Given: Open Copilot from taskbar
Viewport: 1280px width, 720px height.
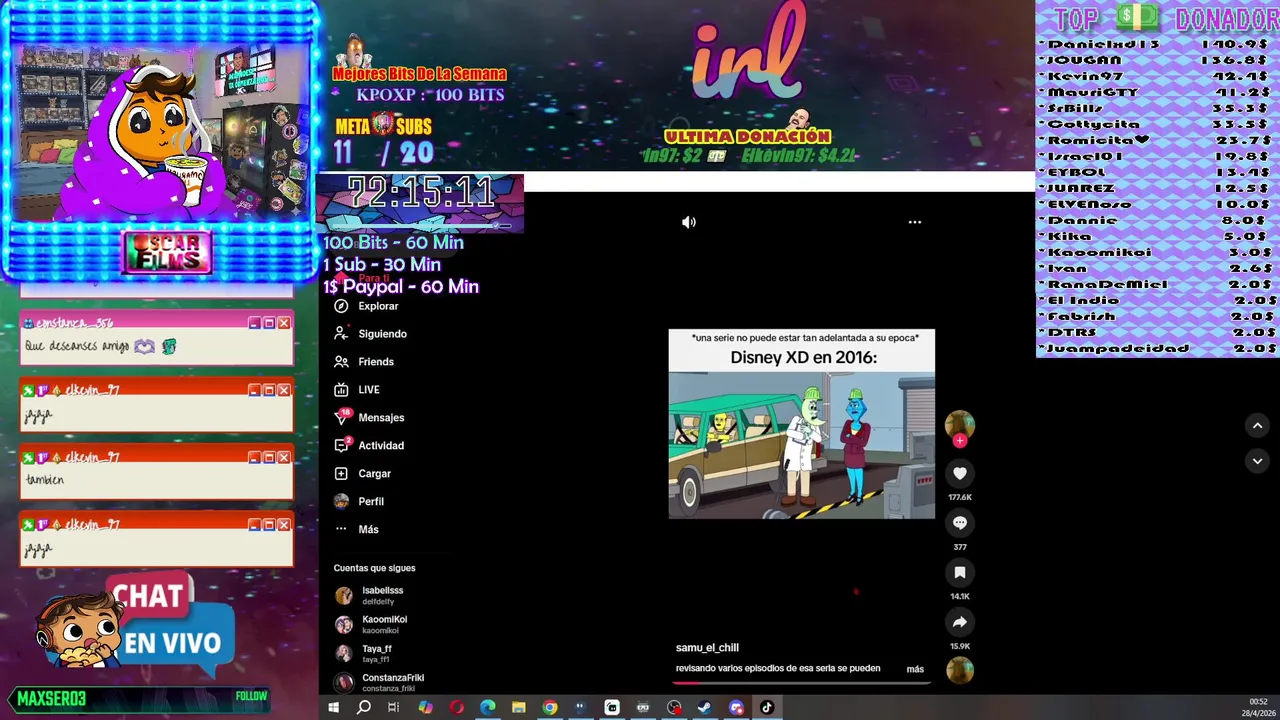Looking at the screenshot, I should point(425,708).
